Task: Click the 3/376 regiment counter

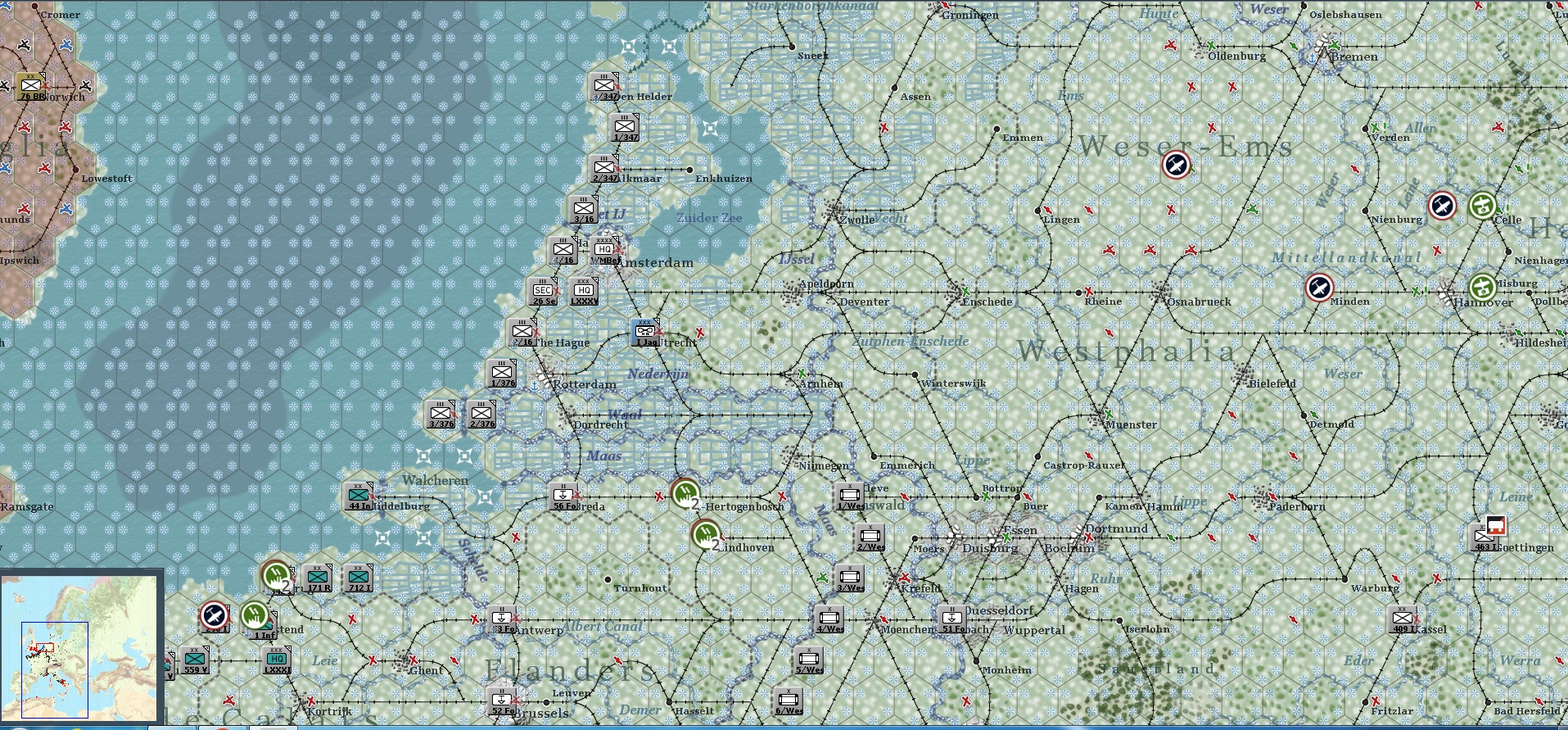Action: (x=441, y=414)
